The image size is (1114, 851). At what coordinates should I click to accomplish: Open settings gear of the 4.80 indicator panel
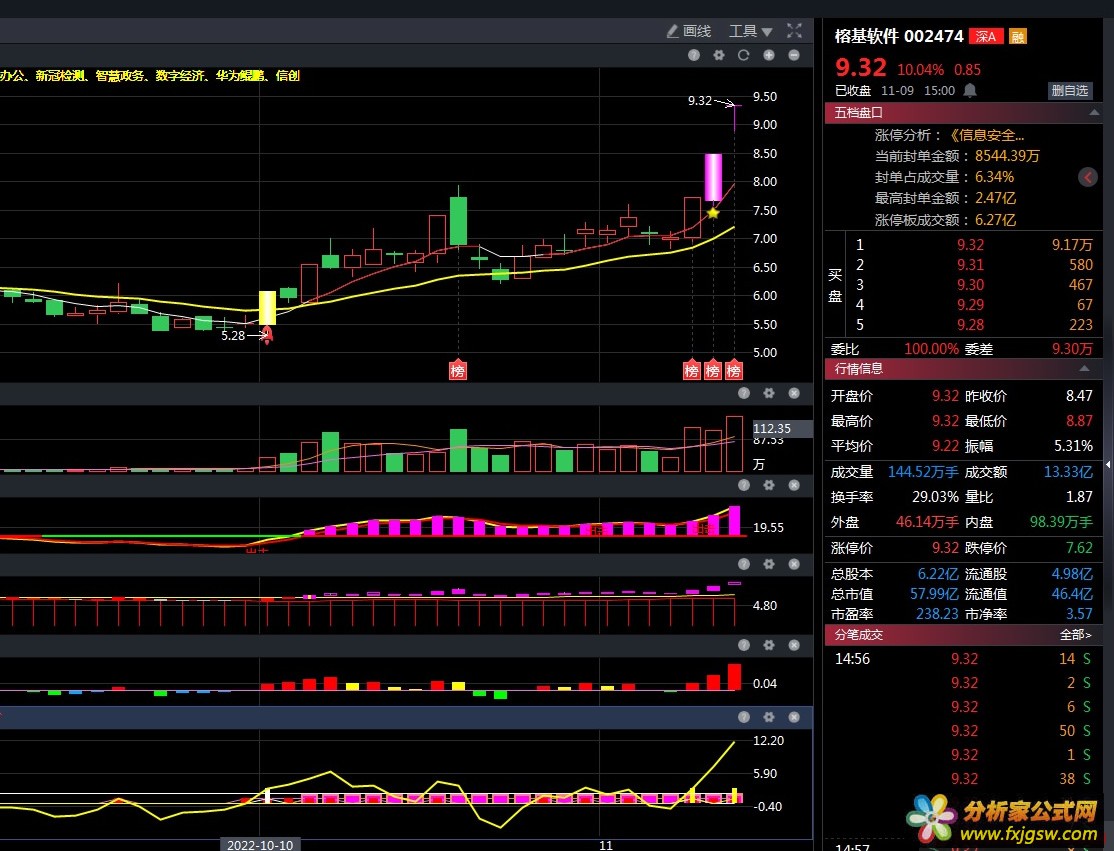click(x=769, y=563)
